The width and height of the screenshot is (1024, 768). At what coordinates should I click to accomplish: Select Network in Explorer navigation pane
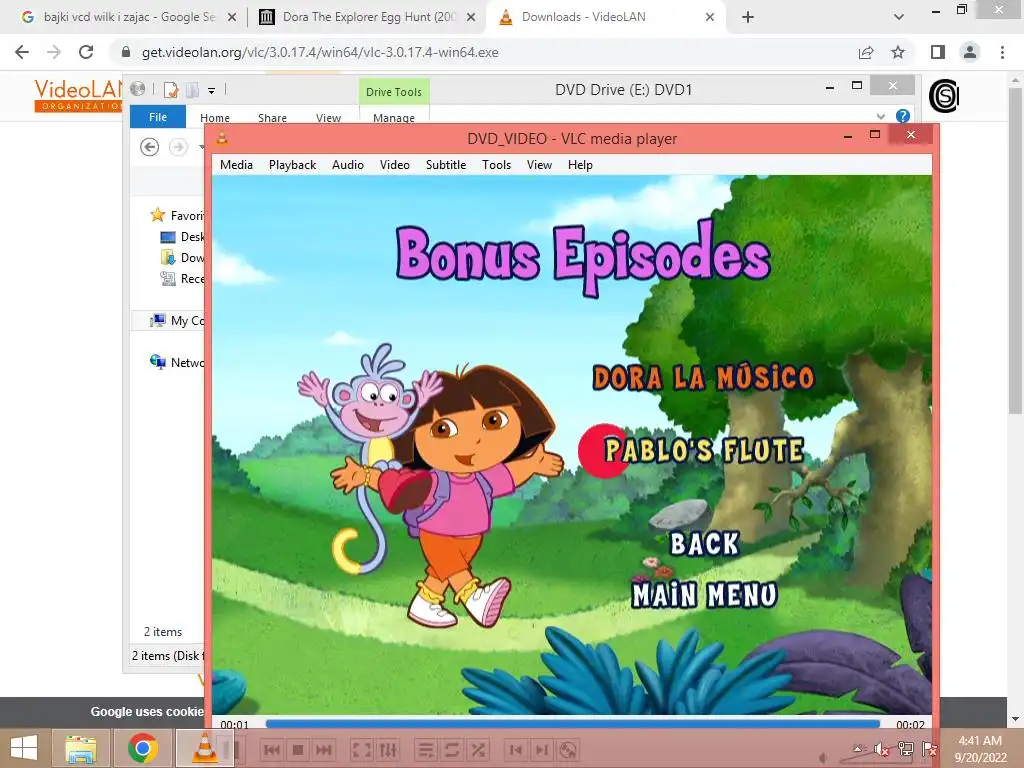pyautogui.click(x=177, y=362)
